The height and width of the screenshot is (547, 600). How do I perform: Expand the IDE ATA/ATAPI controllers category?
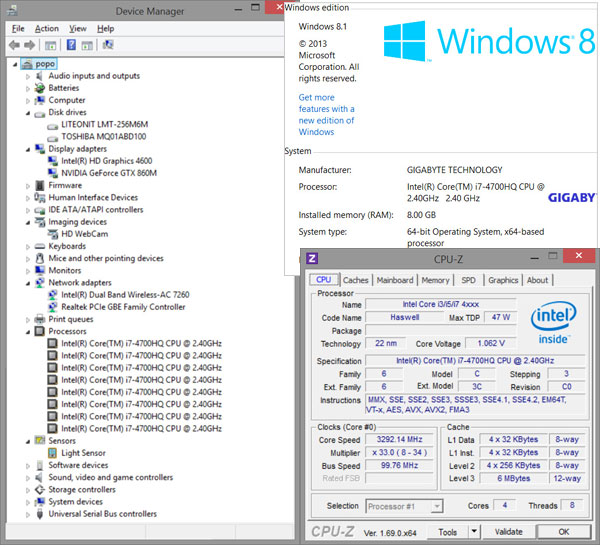[x=28, y=210]
